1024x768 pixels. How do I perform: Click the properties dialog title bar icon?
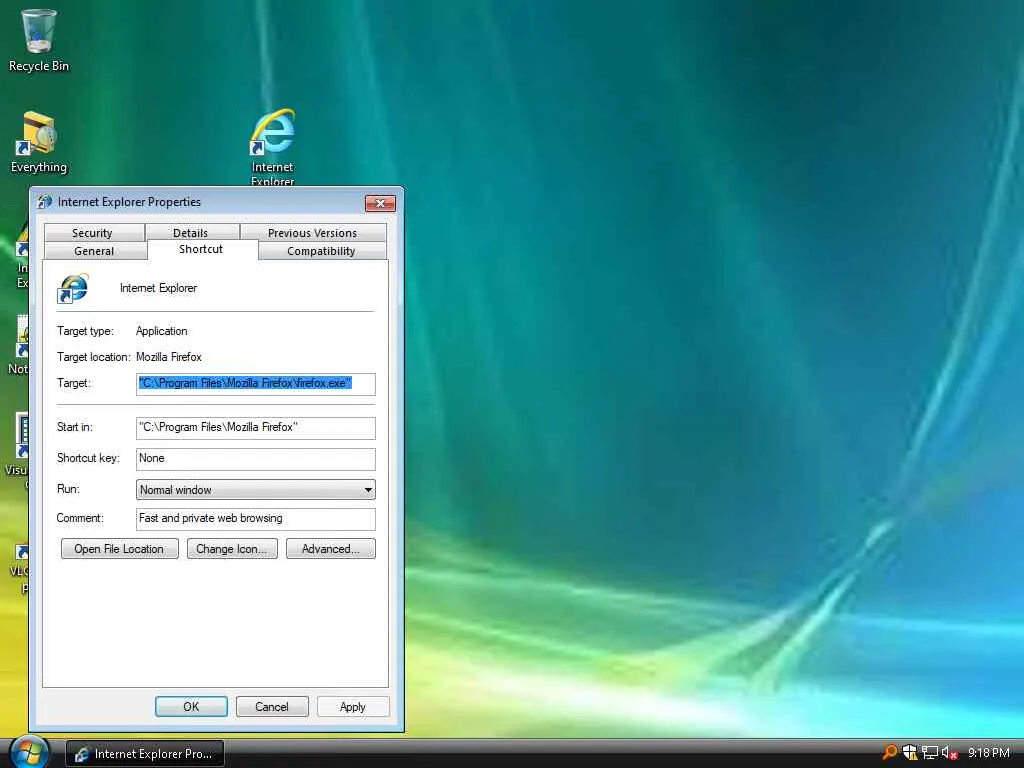(x=44, y=202)
